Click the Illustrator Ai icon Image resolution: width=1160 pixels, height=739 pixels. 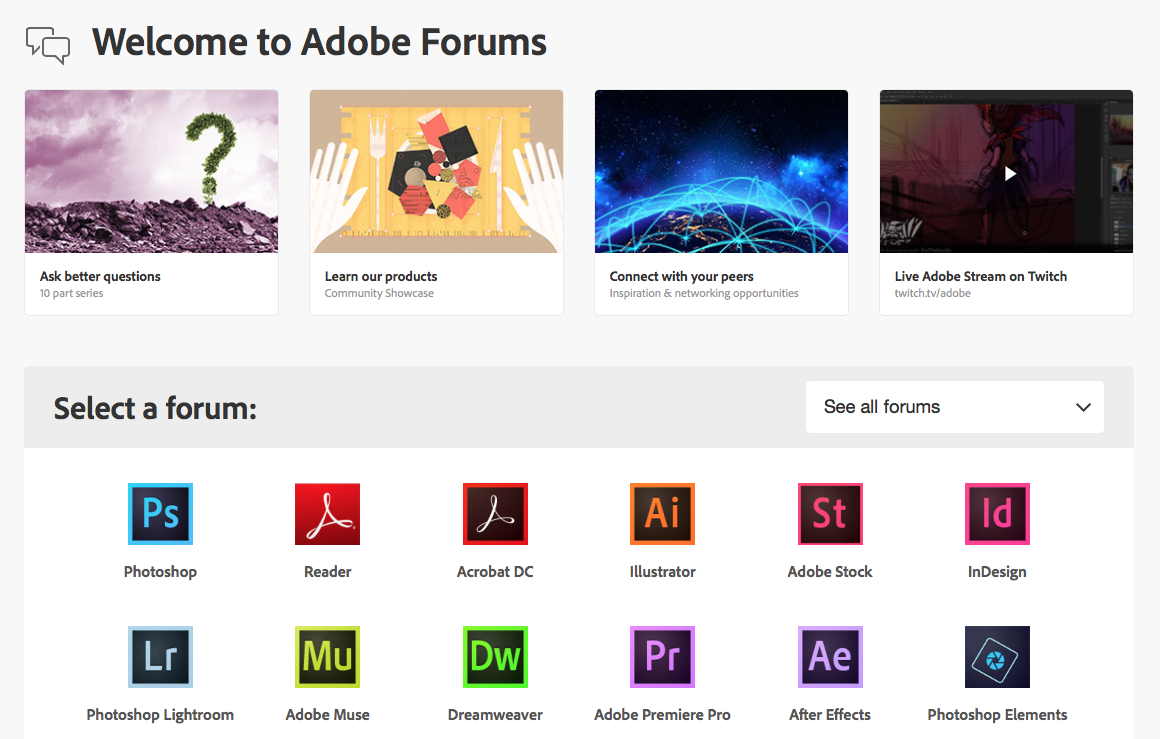coord(662,514)
